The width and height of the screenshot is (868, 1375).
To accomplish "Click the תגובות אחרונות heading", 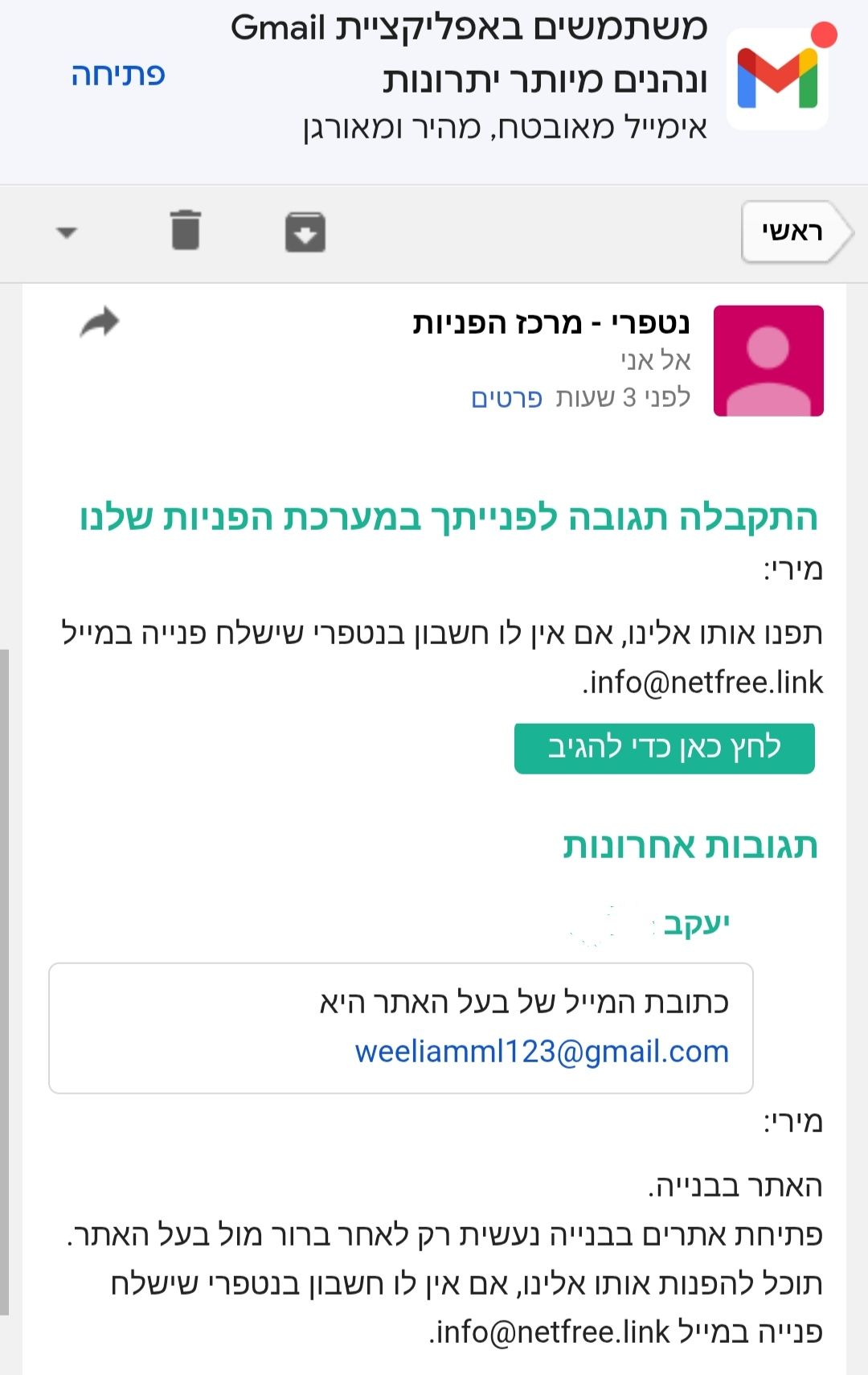I will 690,846.
